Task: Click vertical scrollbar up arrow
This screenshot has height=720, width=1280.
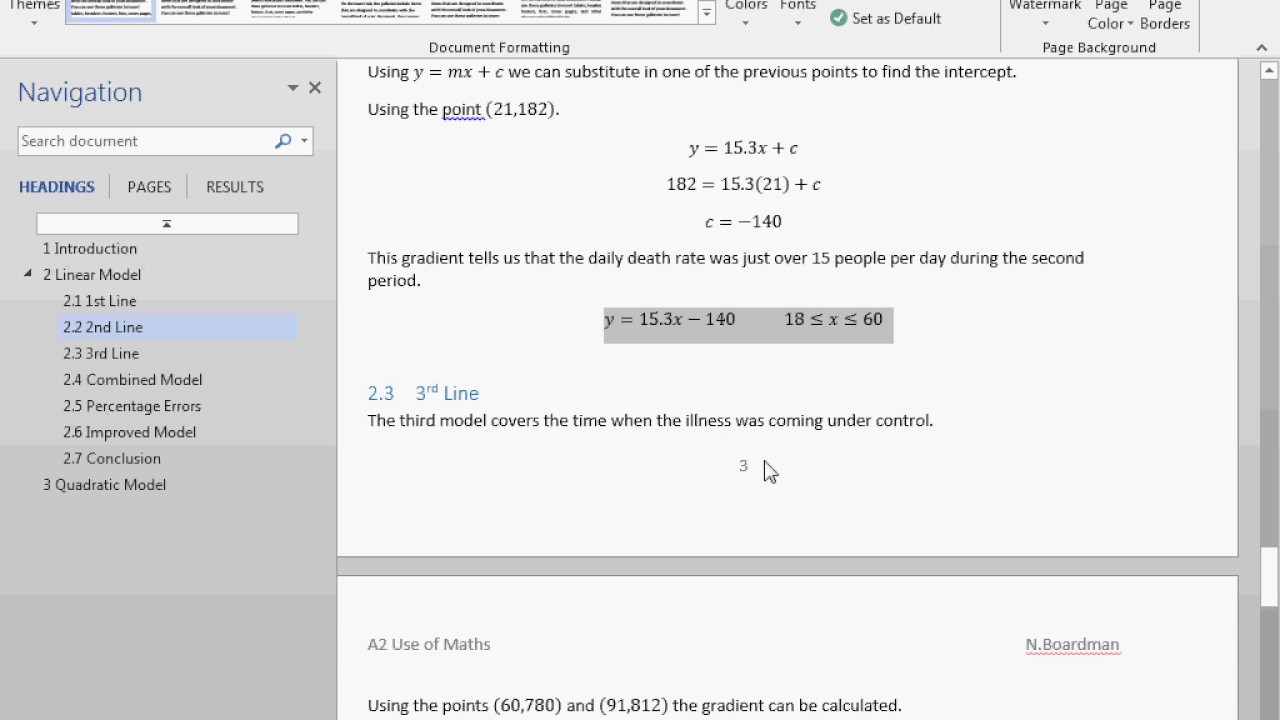Action: pos(1269,71)
